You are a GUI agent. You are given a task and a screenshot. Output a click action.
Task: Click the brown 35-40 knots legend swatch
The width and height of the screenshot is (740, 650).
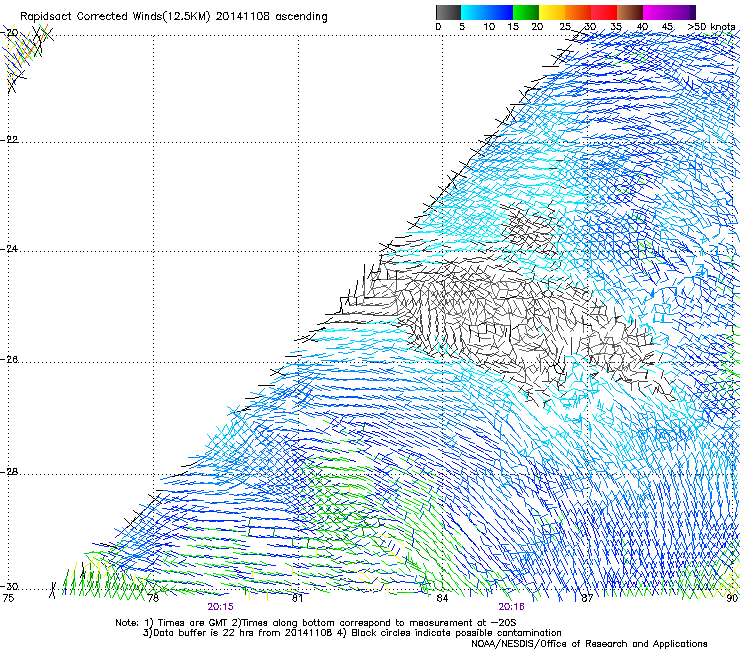click(x=630, y=12)
